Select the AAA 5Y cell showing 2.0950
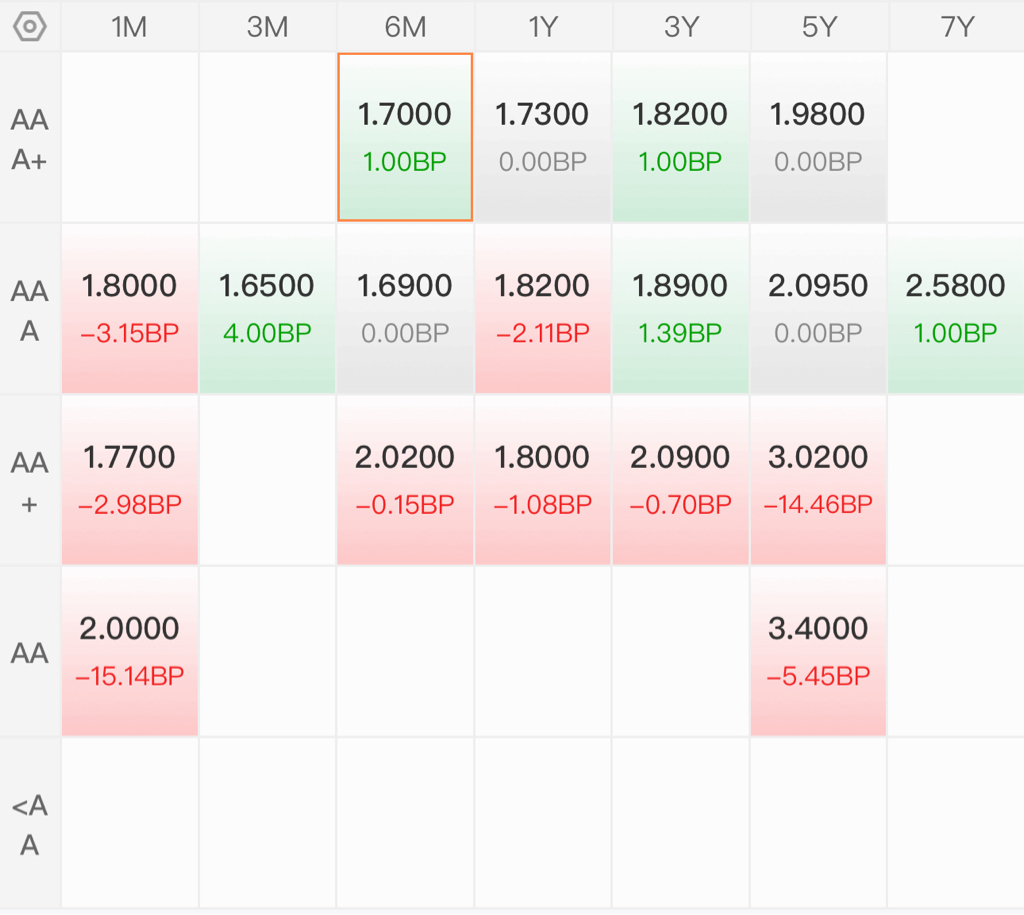This screenshot has width=1024, height=915. click(818, 308)
